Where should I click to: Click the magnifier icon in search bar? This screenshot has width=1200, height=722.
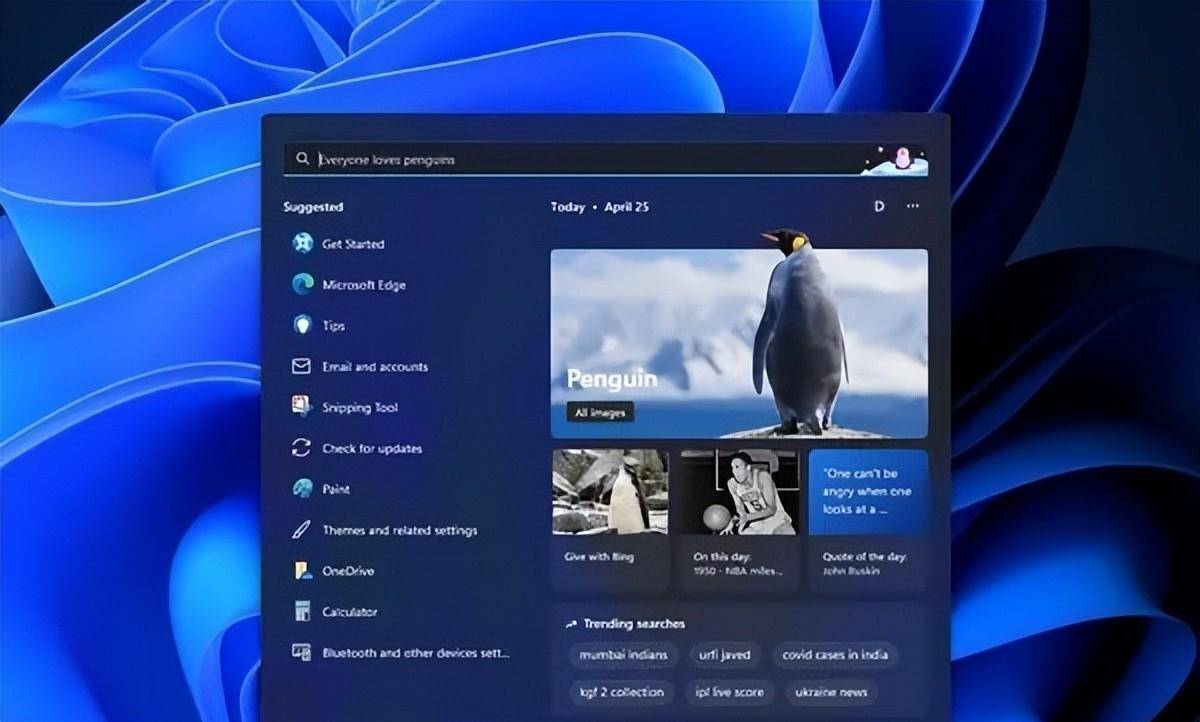(x=302, y=159)
